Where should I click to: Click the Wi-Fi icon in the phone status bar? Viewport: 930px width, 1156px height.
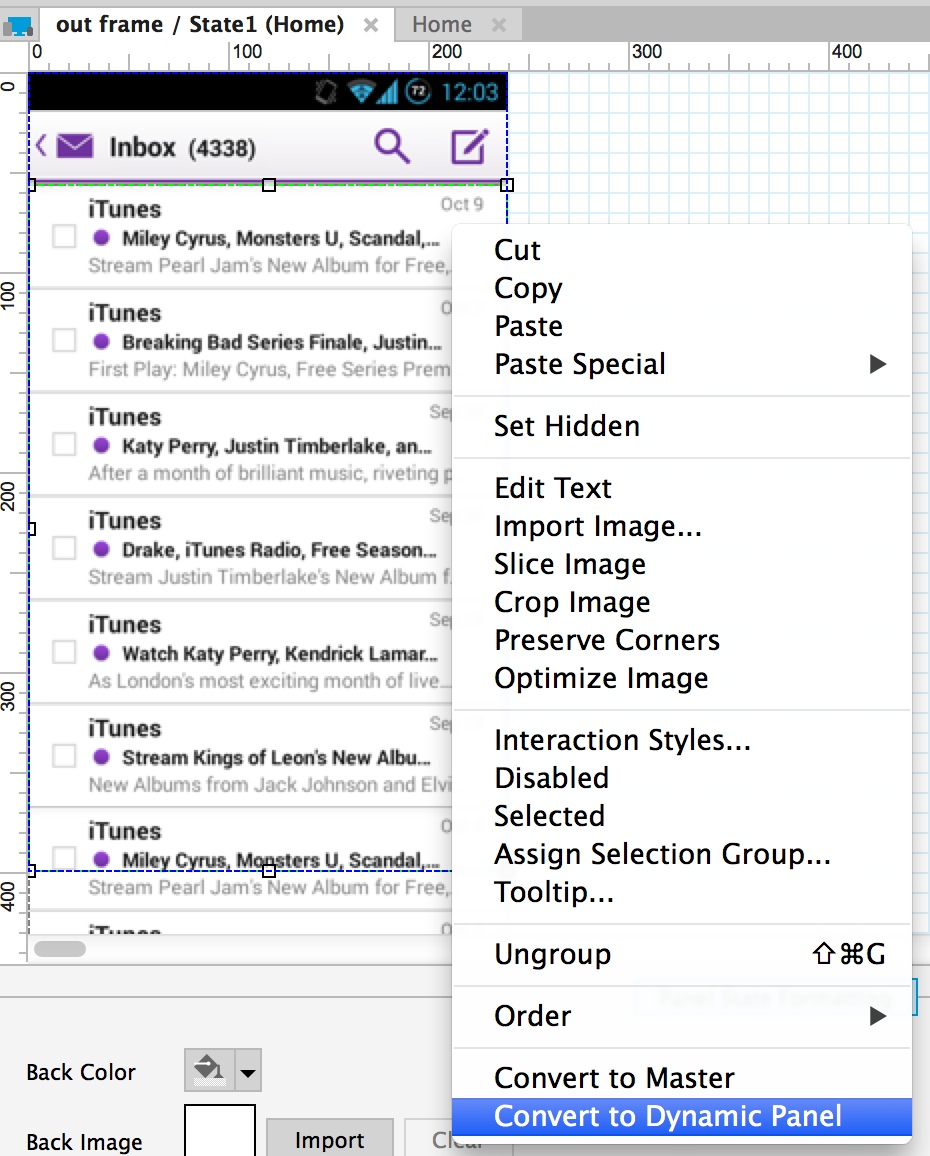pos(361,92)
